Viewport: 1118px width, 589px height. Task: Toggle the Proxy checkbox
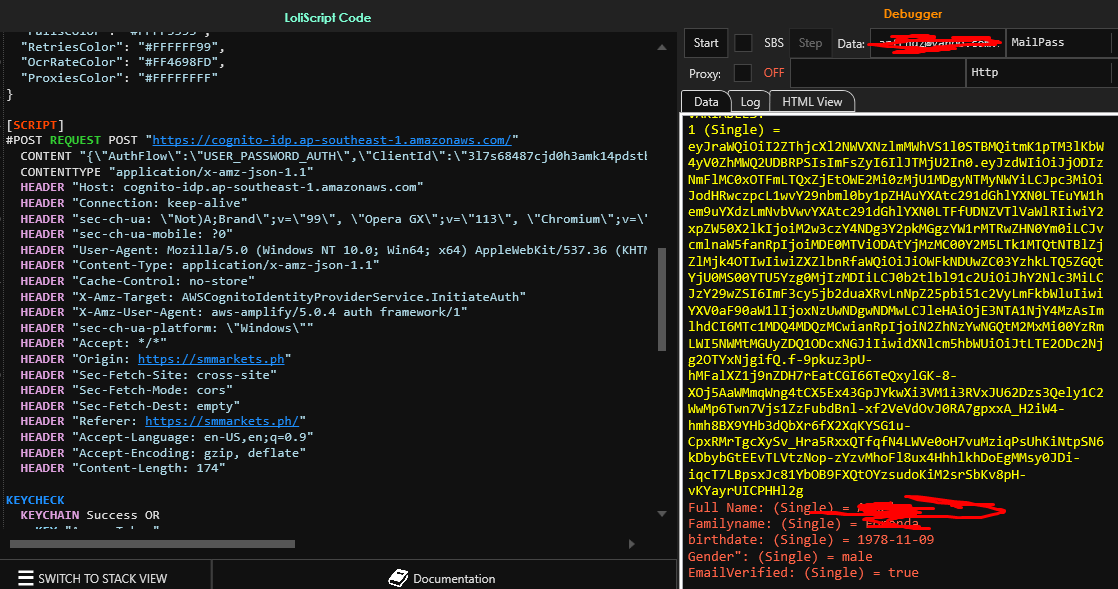743,73
